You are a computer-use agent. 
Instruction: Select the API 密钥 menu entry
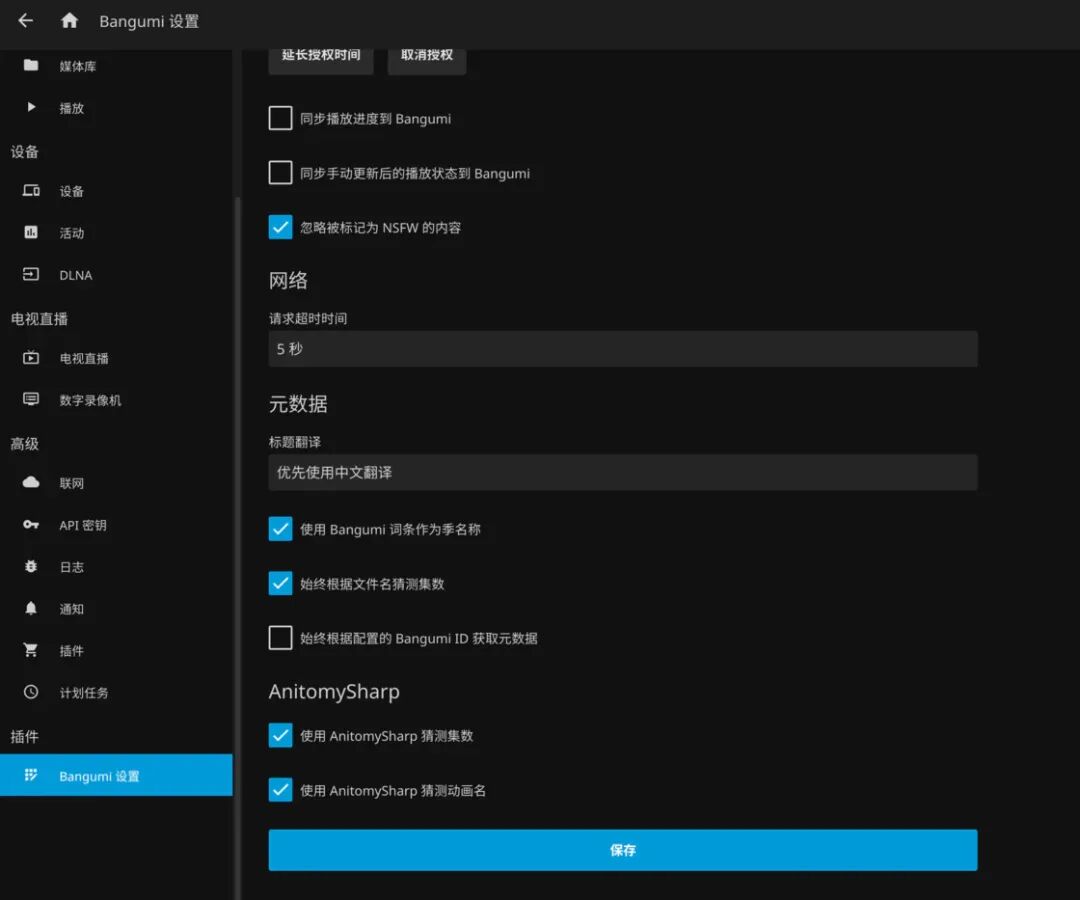point(116,525)
